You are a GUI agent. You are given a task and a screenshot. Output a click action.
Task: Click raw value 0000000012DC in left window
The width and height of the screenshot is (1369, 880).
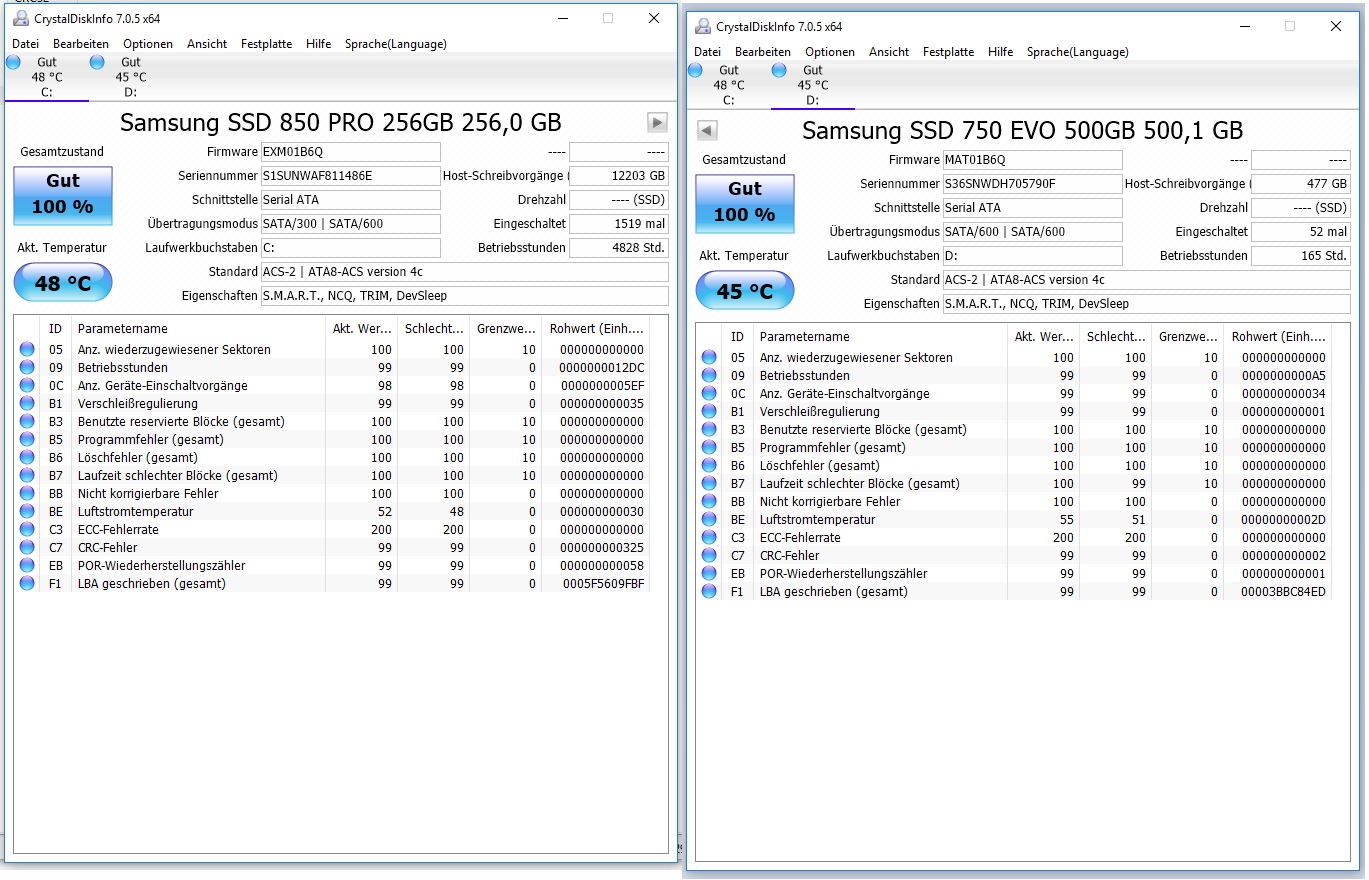(x=602, y=368)
